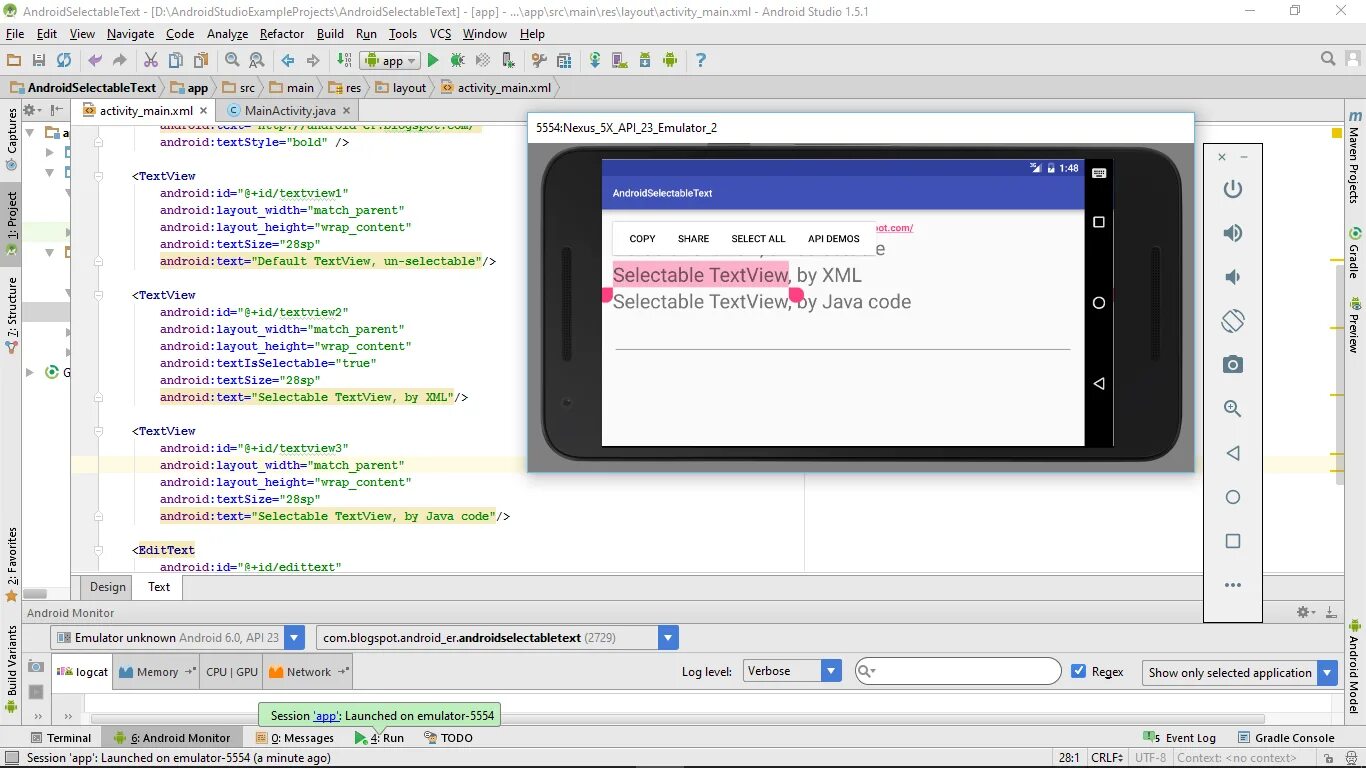Open the Refactor menu
The image size is (1366, 768).
pyautogui.click(x=282, y=33)
